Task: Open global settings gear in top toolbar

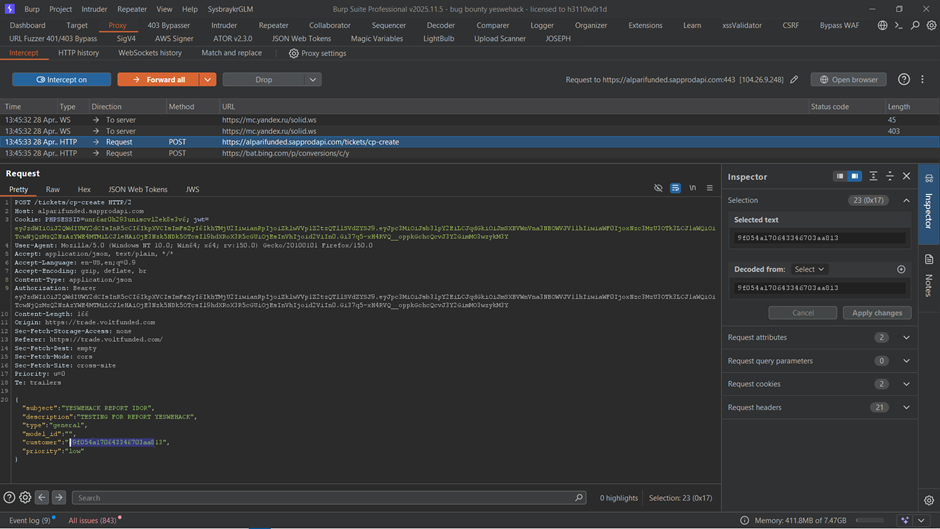Action: [x=931, y=25]
